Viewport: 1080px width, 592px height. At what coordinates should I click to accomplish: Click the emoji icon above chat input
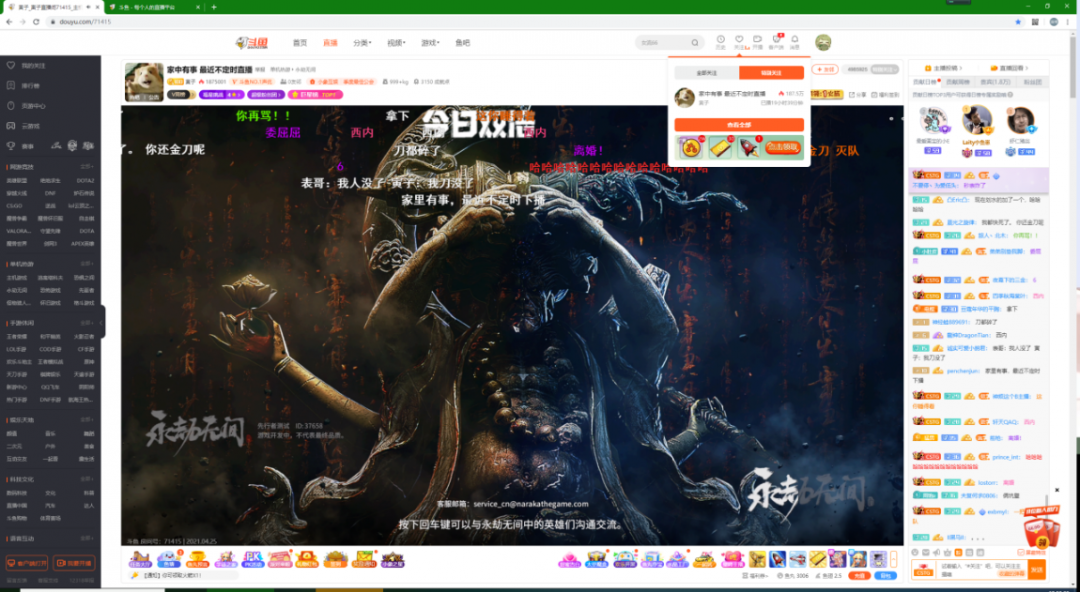coord(915,552)
